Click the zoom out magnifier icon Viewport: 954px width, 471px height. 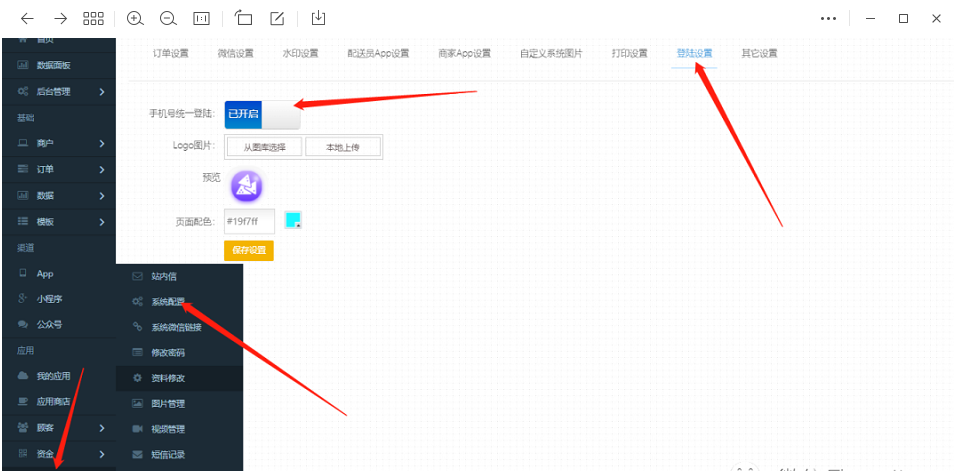(168, 18)
